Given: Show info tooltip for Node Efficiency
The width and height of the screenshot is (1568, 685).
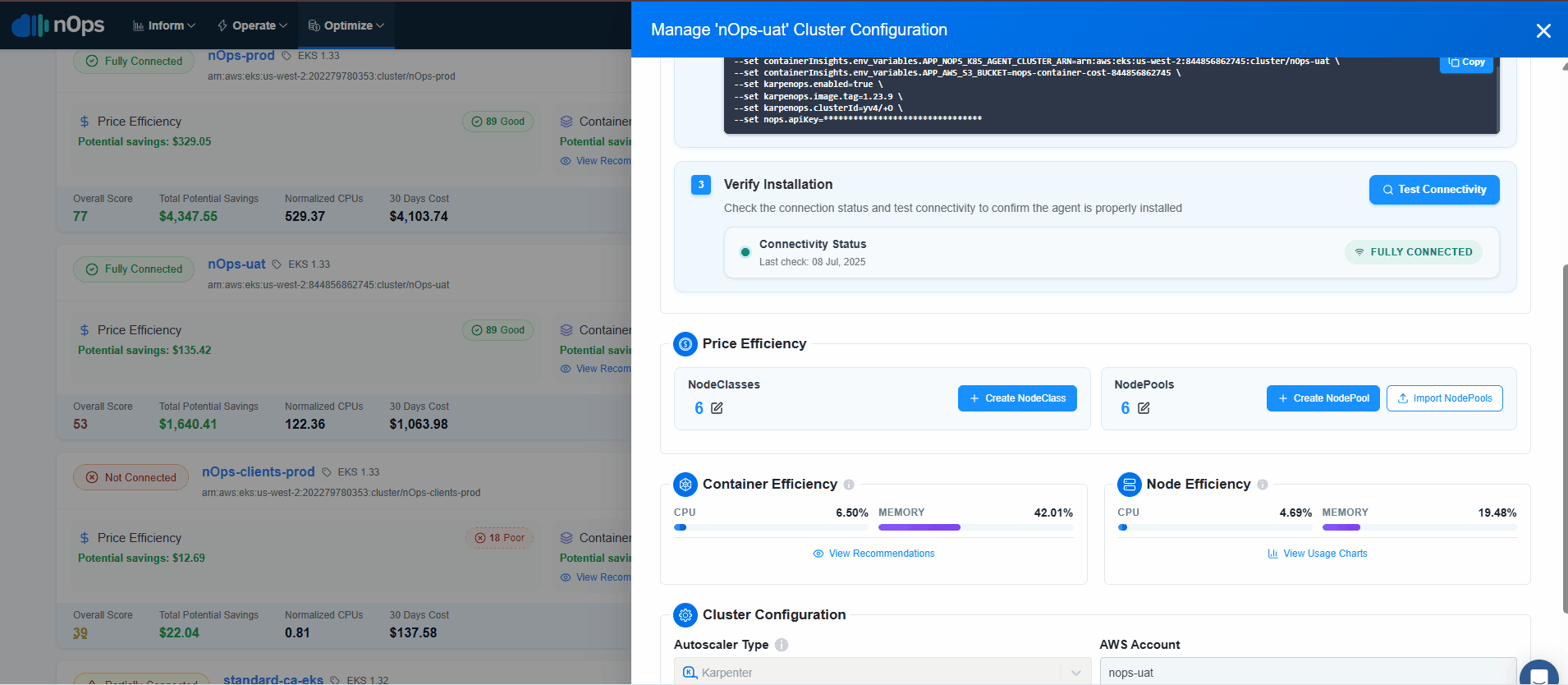Looking at the screenshot, I should [1263, 485].
